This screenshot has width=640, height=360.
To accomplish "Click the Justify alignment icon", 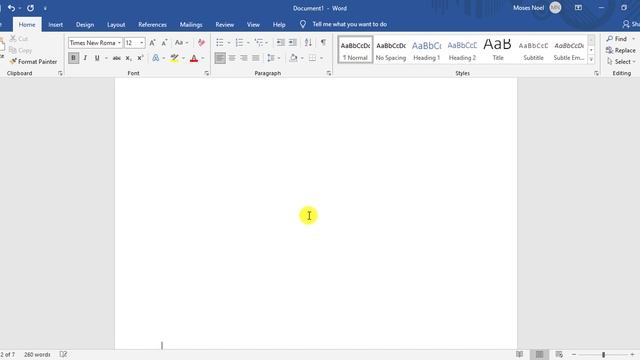I will (x=256, y=58).
